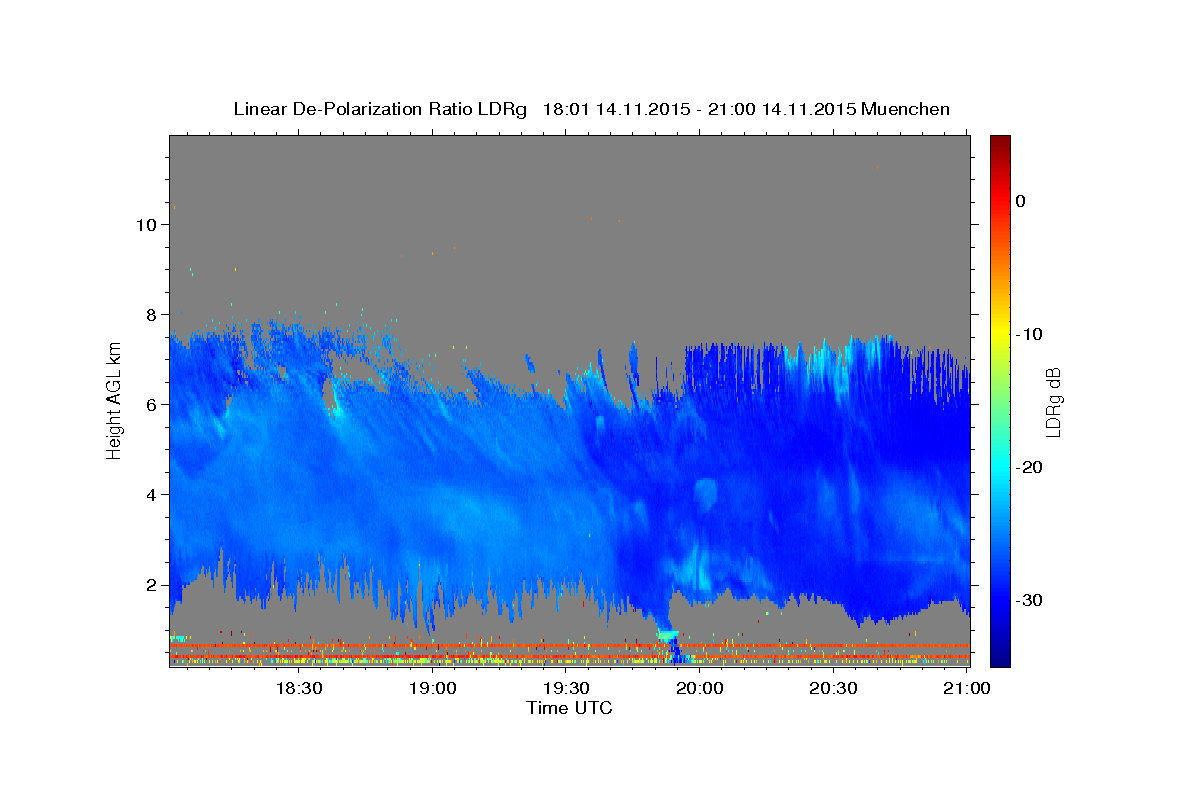This screenshot has width=1200, height=800.
Task: Click the colorbar value 0 label
Action: pos(1020,201)
